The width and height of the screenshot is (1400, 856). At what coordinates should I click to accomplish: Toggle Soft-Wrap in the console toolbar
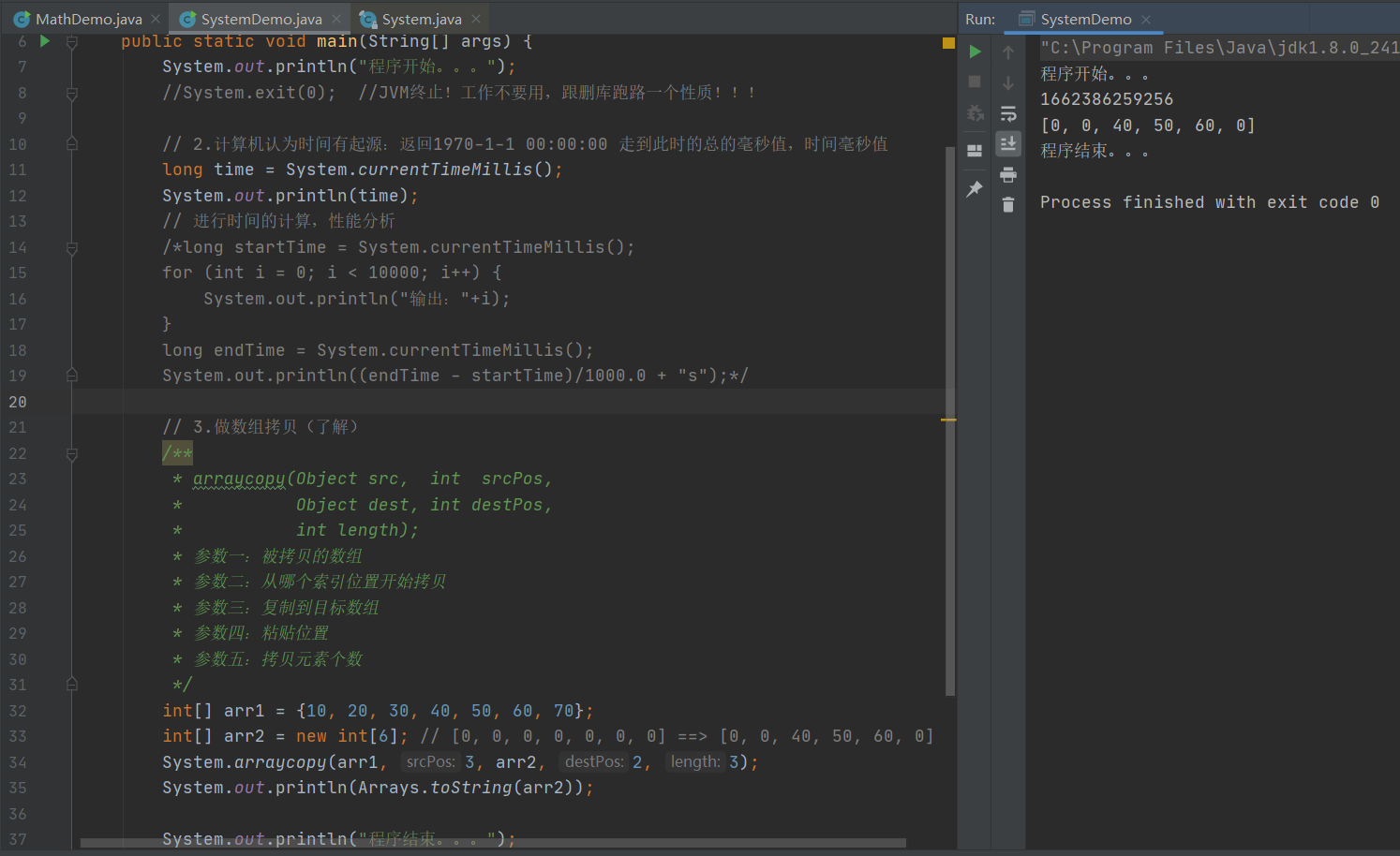[x=1008, y=114]
